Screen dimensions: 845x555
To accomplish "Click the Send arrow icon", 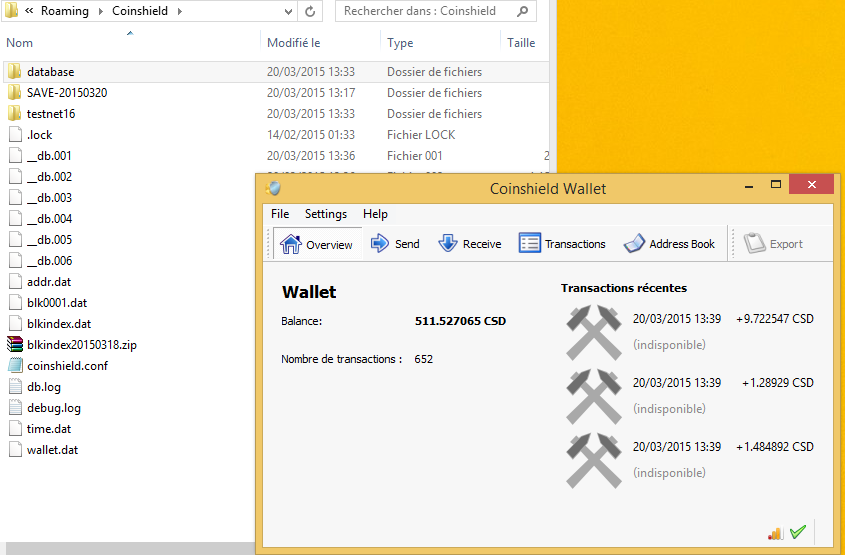I will (380, 244).
